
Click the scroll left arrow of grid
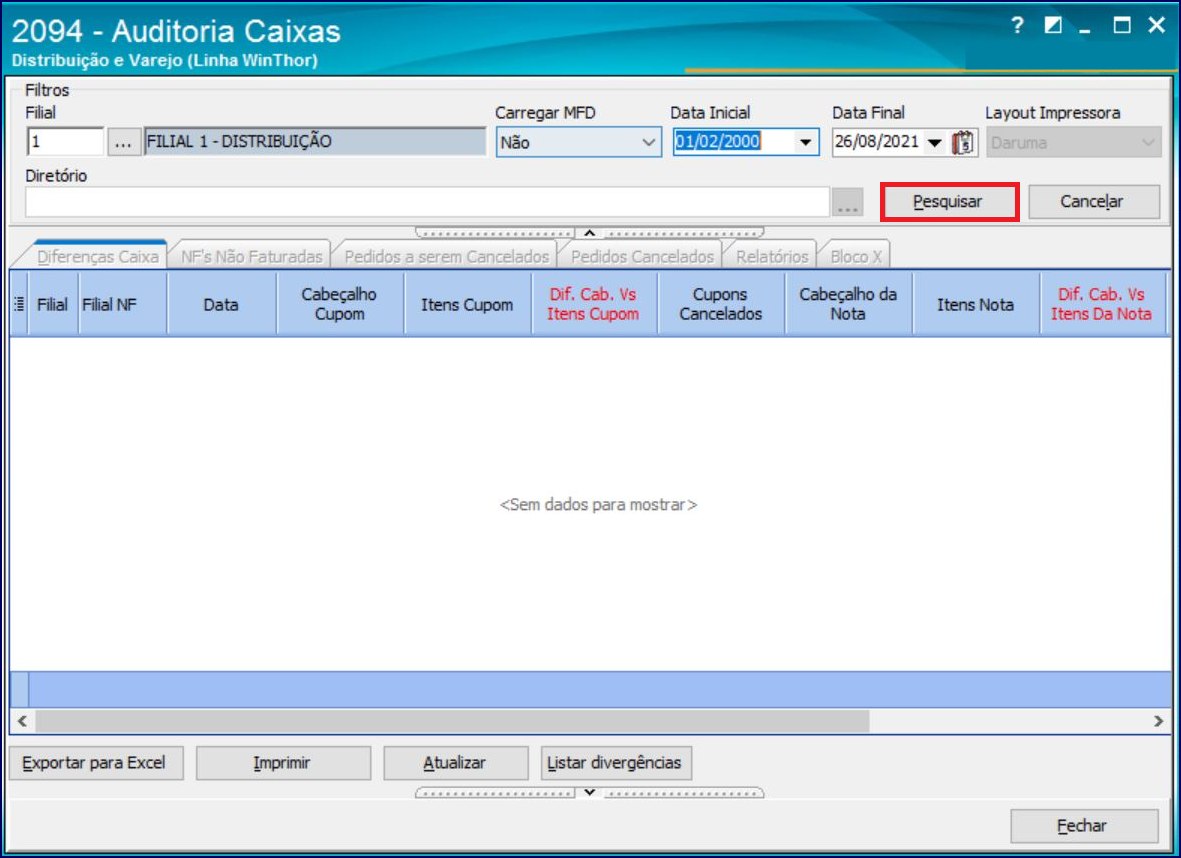[x=23, y=721]
